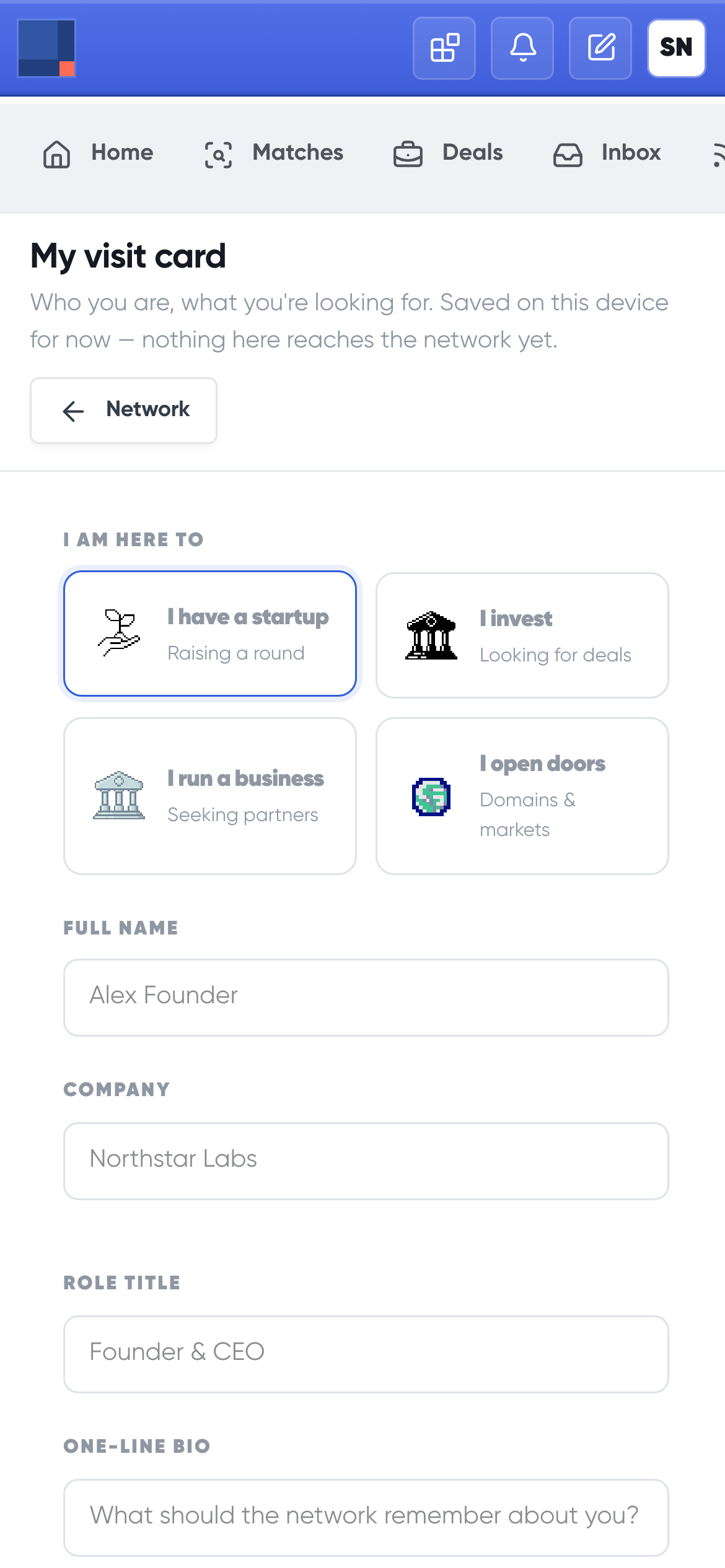Choose 'I run a business' card
This screenshot has width=725, height=1568.
tap(210, 796)
